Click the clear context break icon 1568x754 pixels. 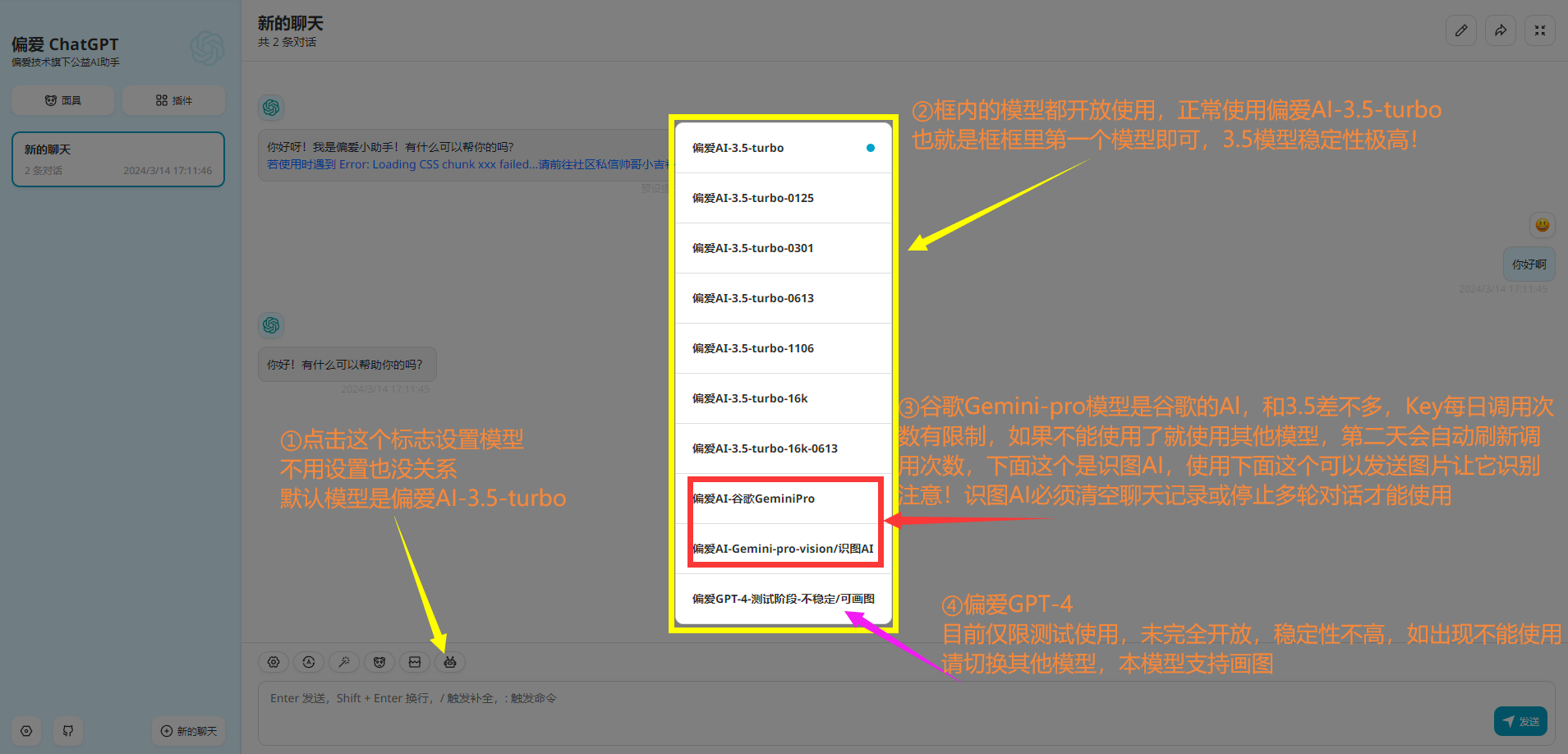[x=415, y=662]
